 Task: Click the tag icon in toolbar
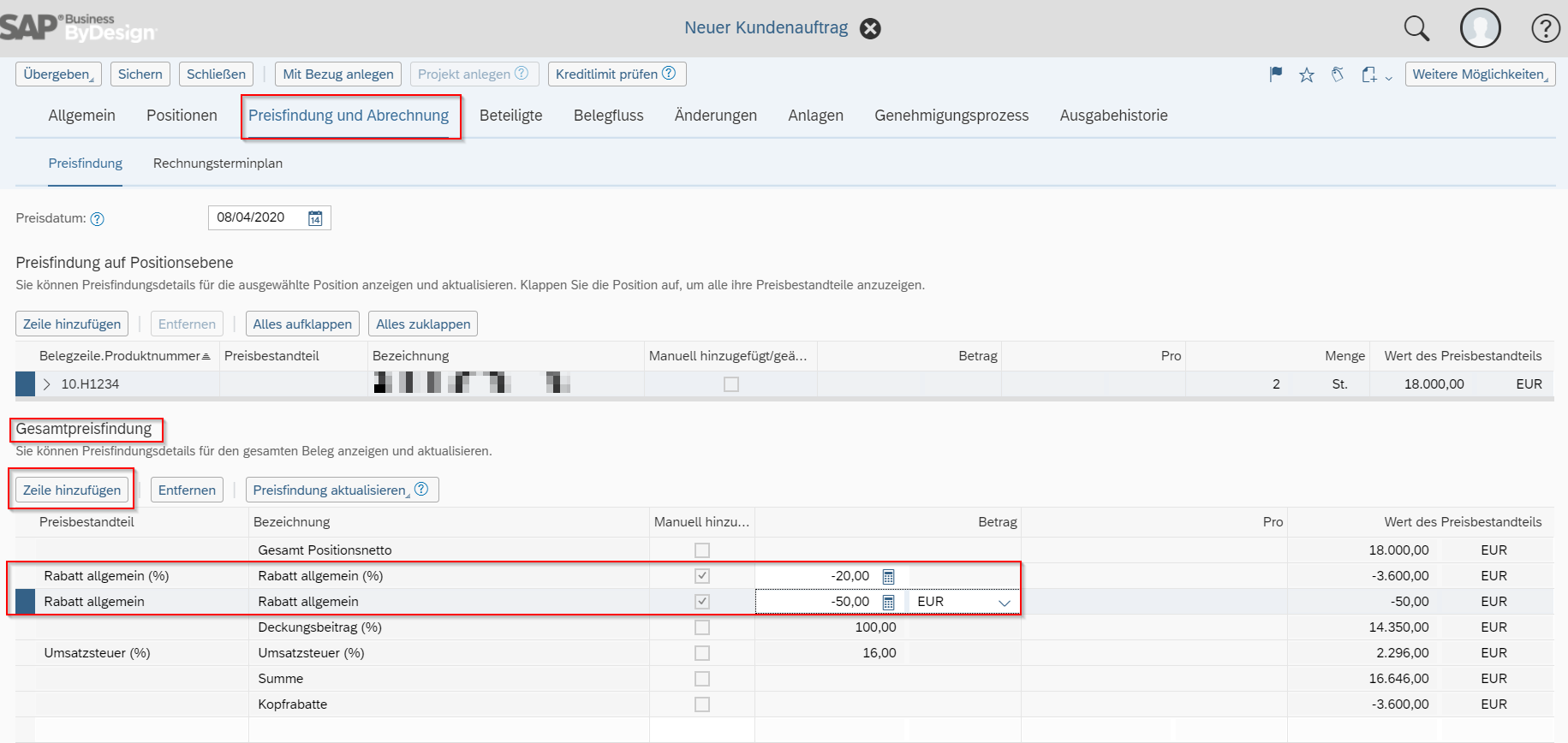1337,74
